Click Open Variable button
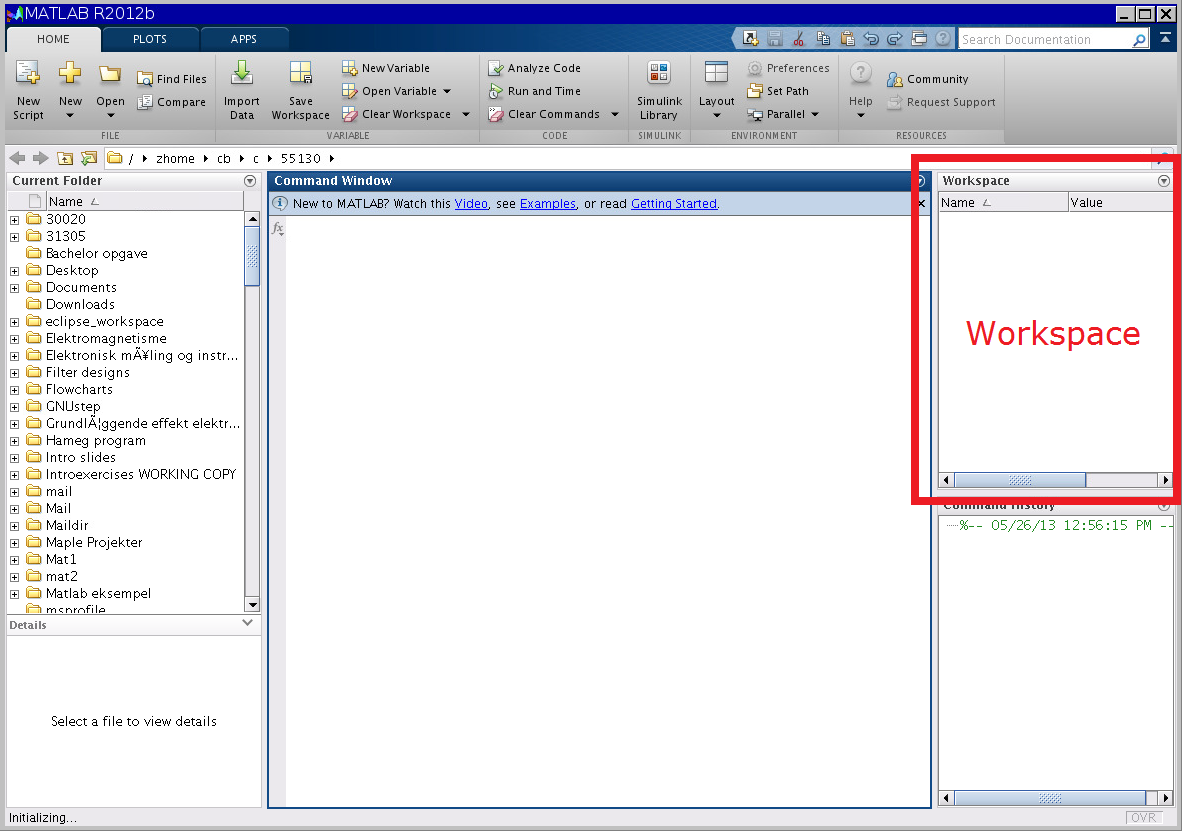This screenshot has width=1182, height=831. pos(390,91)
